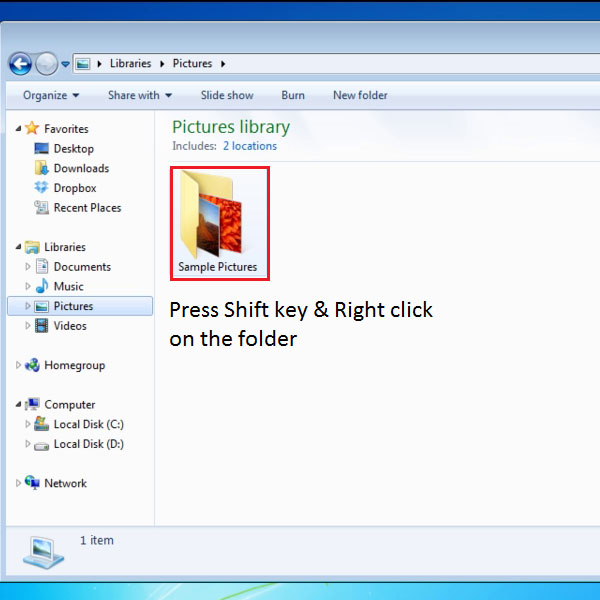Open the chevron between Libraries and Pictures
This screenshot has height=600, width=600.
coord(162,64)
